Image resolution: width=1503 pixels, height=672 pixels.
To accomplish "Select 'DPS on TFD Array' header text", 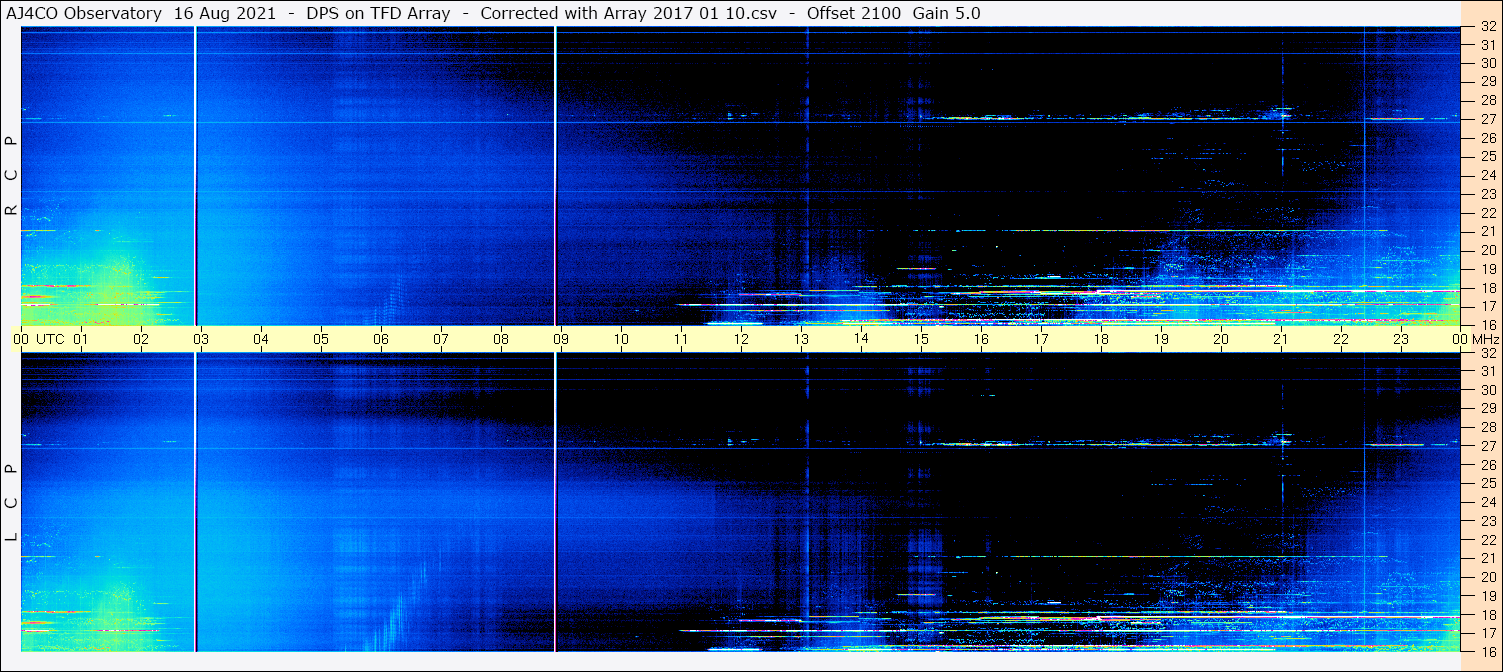I will [377, 13].
